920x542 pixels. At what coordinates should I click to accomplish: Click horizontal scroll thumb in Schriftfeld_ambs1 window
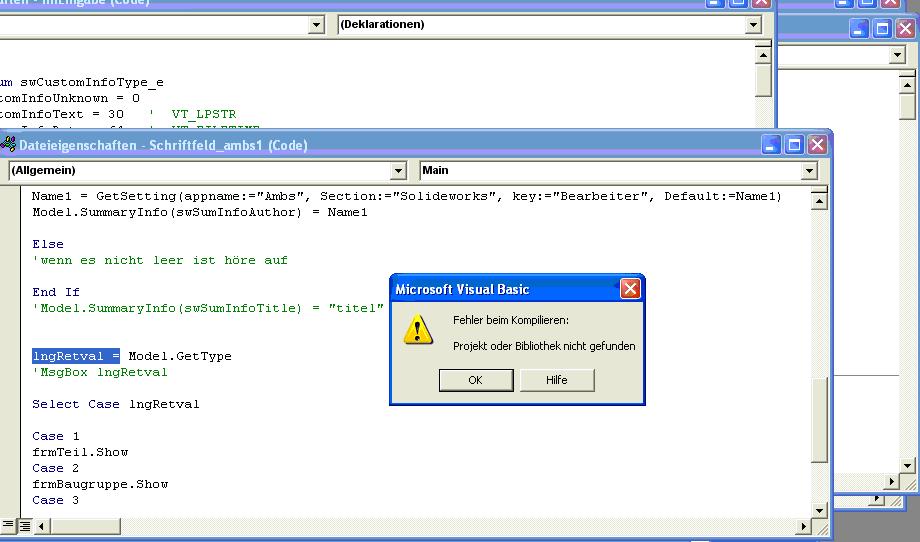(84, 526)
